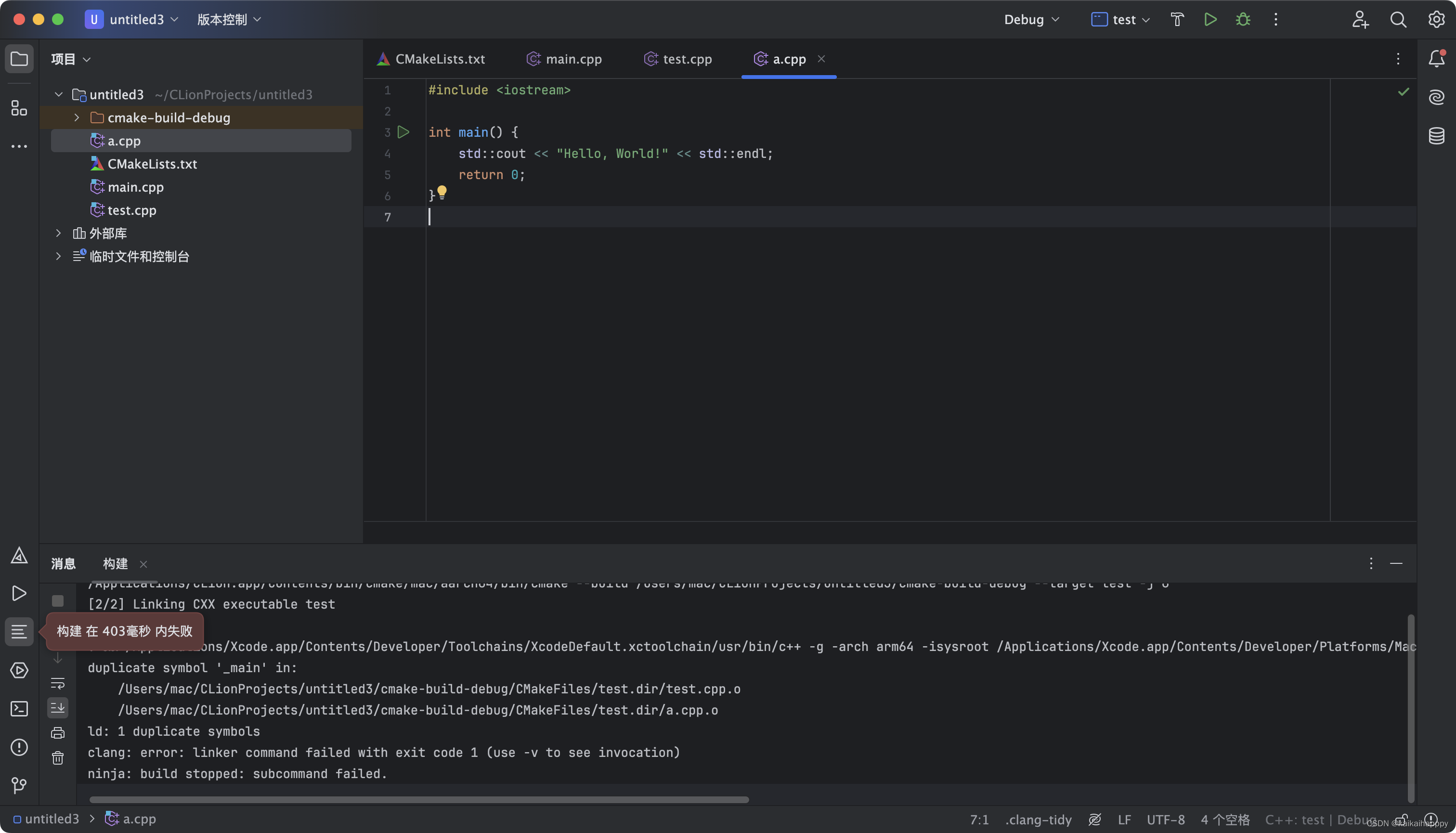Open the Terminal tool window
This screenshot has height=833, width=1456.
click(19, 709)
